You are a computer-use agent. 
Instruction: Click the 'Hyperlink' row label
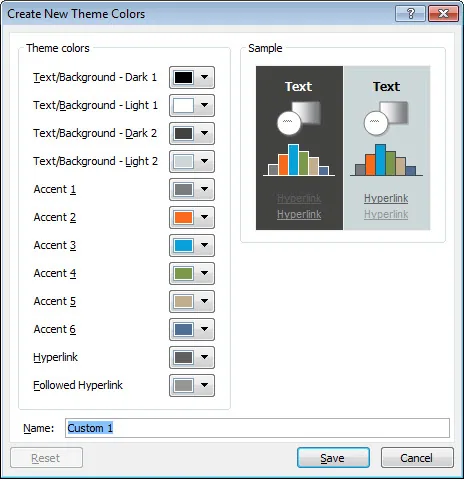[55, 357]
